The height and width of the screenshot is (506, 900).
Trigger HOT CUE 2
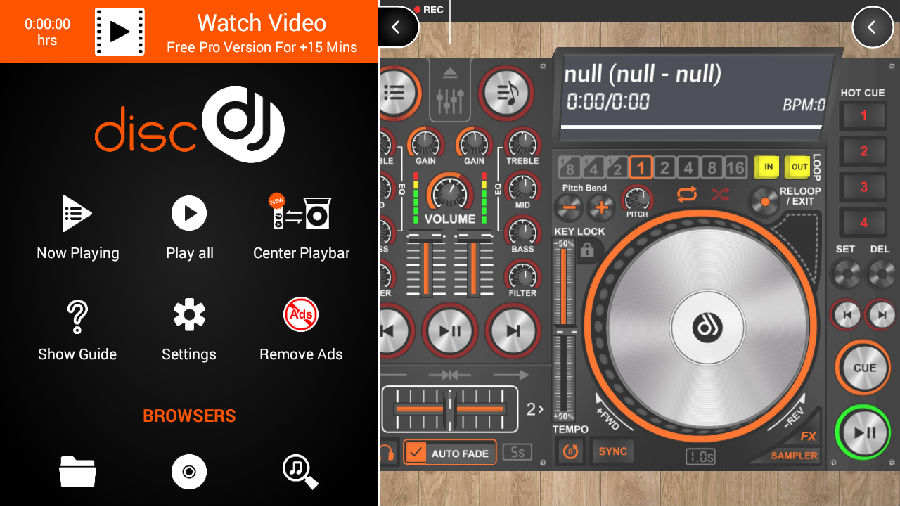pos(863,151)
